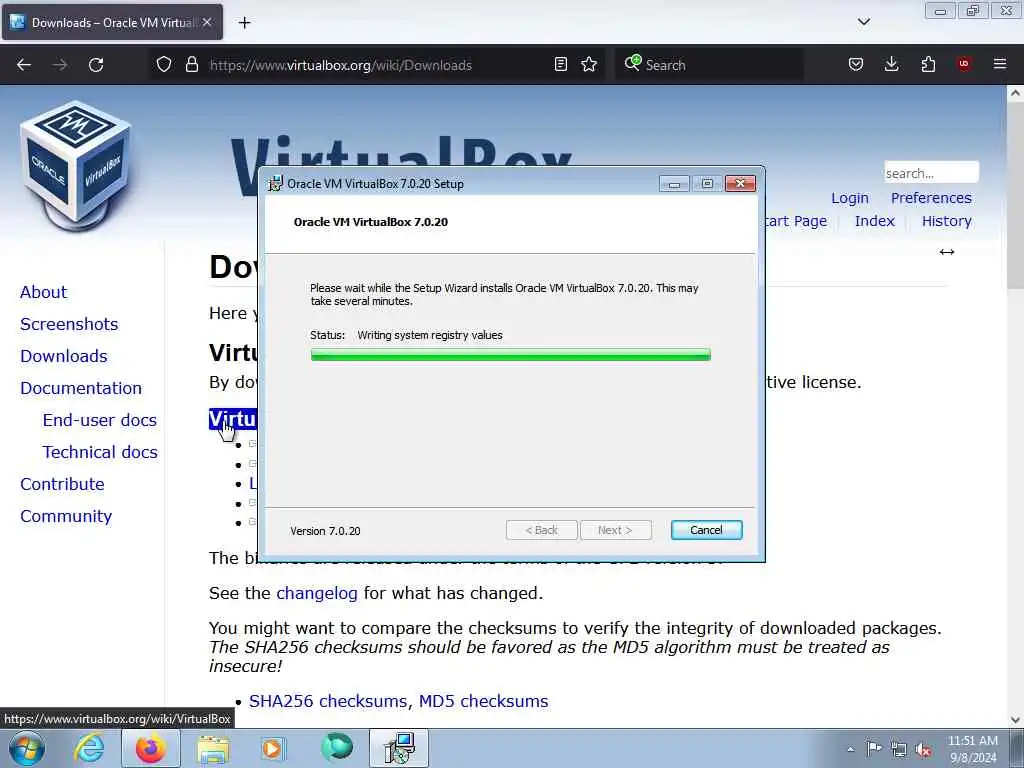Image resolution: width=1024 pixels, height=768 pixels.
Task: Open the SHA256 checksums link
Action: [x=330, y=701]
